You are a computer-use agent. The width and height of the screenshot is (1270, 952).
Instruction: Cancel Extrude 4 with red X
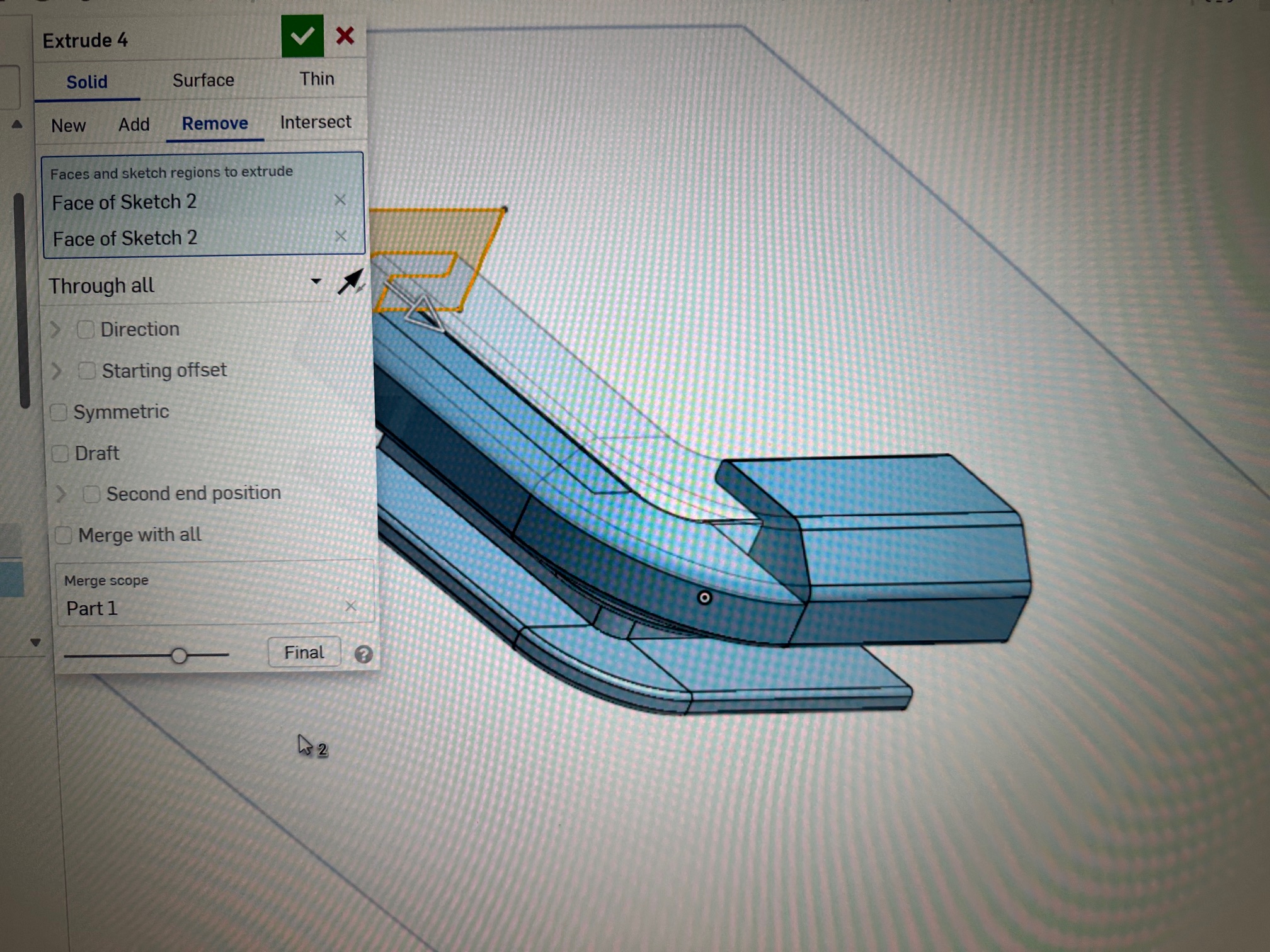click(x=345, y=36)
